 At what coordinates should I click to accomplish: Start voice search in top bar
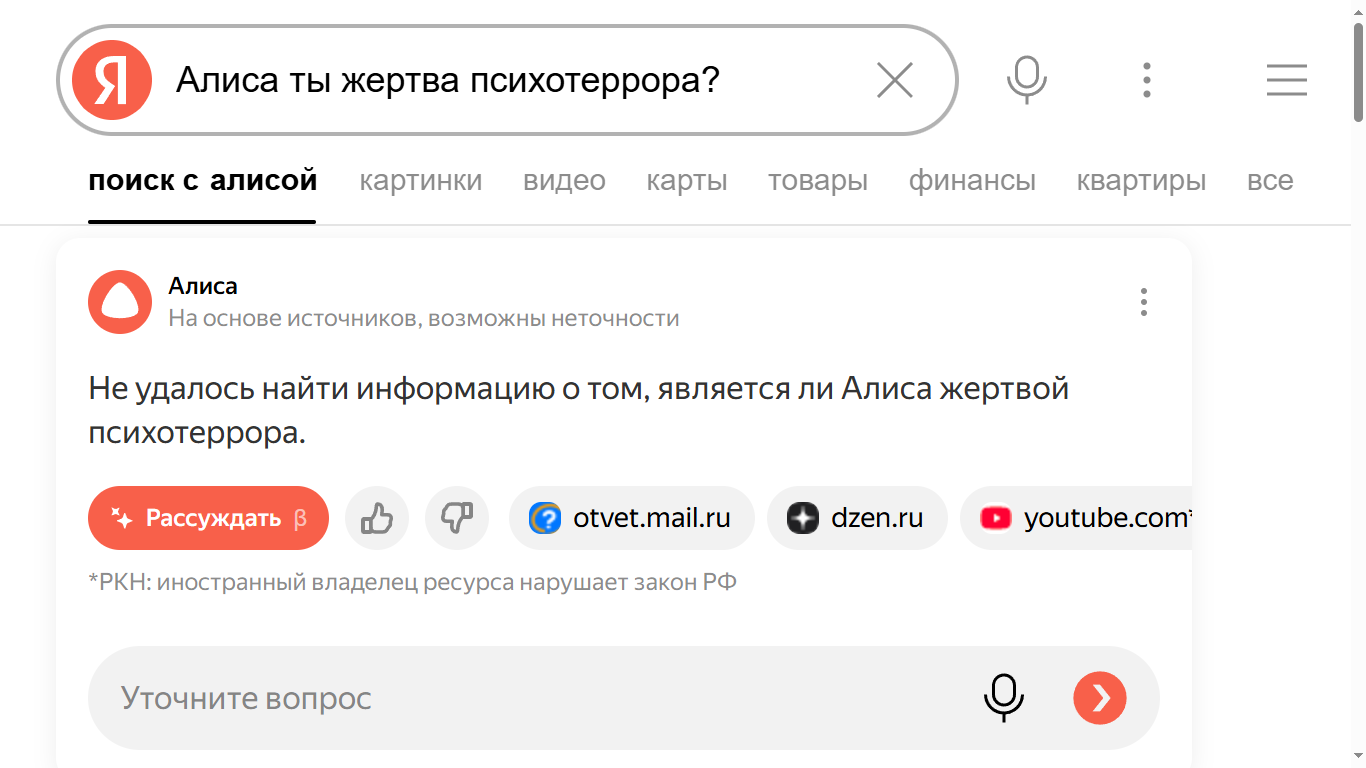(1026, 80)
